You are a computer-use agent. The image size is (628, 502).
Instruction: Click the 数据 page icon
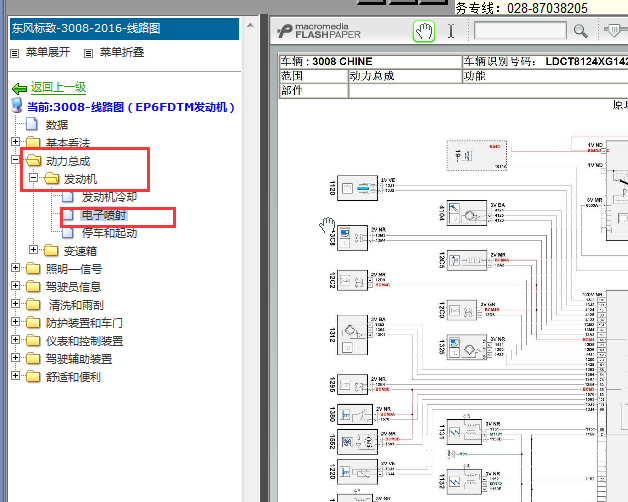click(x=32, y=124)
